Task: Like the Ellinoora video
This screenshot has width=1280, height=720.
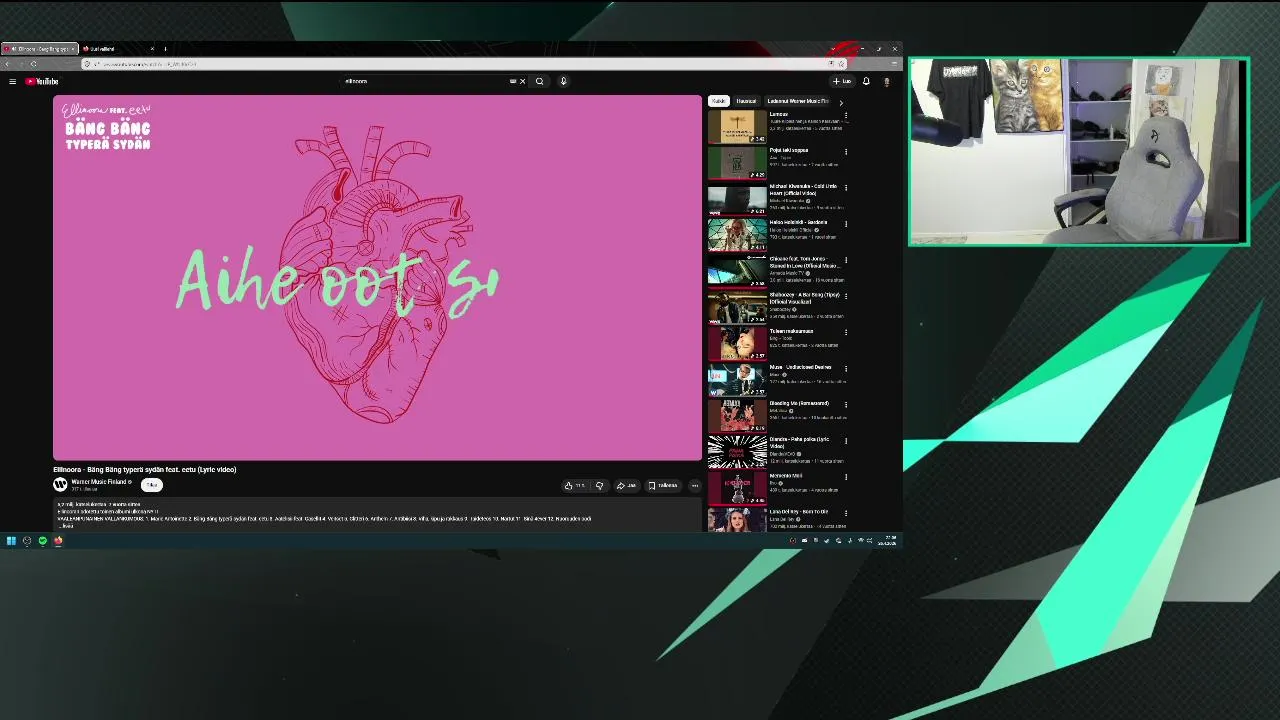Action: [x=575, y=486]
